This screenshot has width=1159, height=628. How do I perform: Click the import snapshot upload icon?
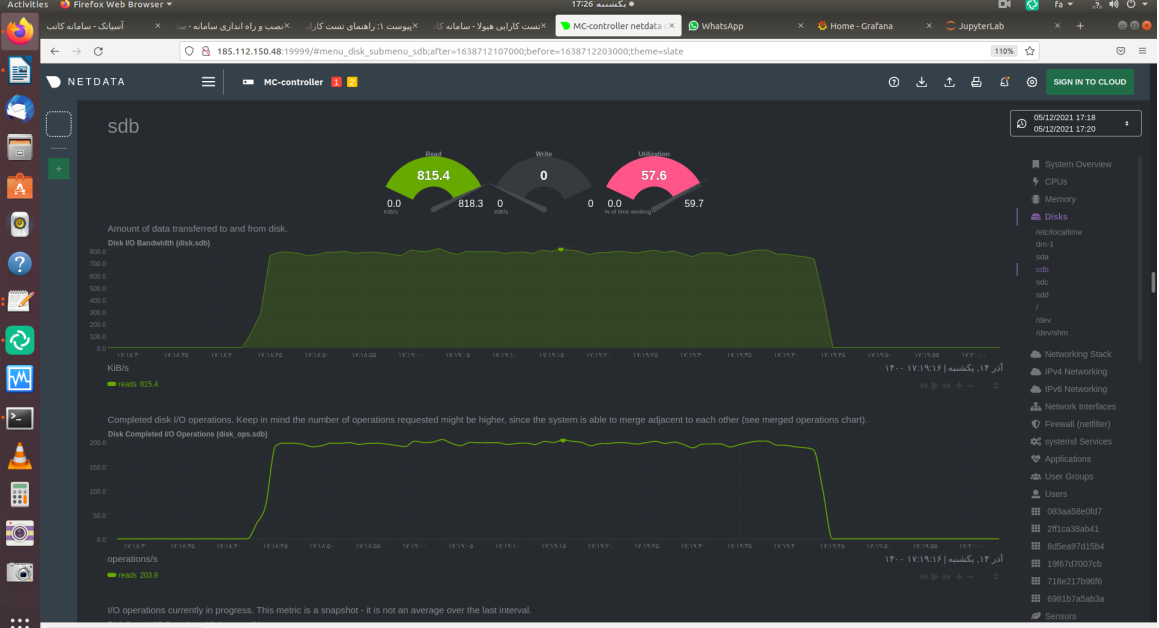click(949, 82)
